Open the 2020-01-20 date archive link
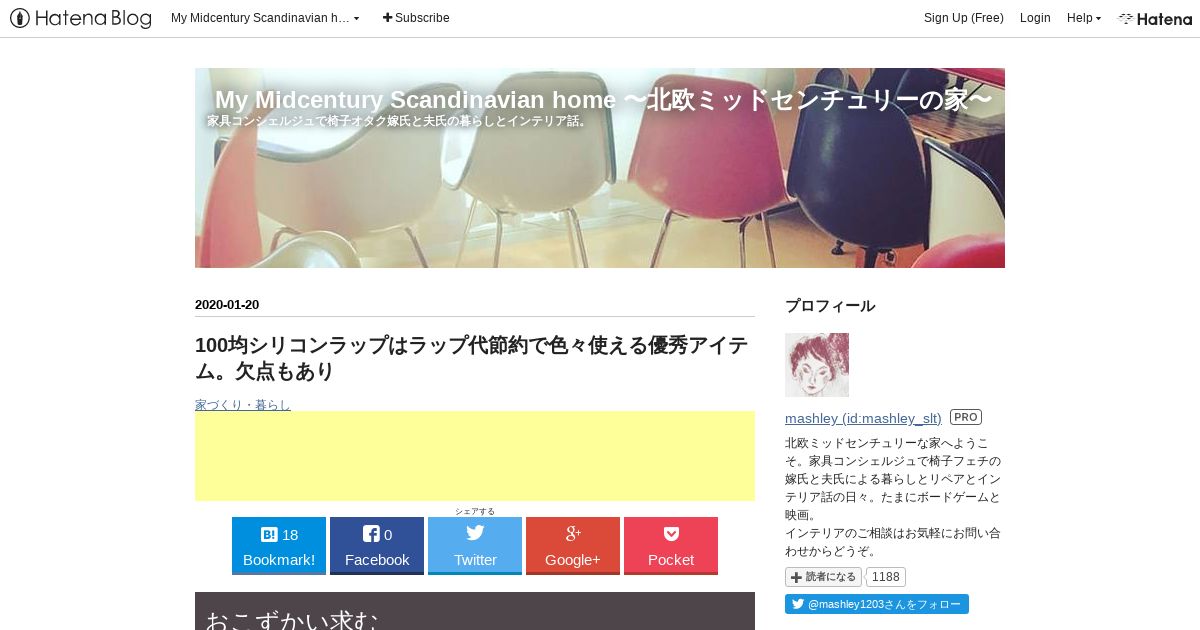The image size is (1200, 630). coord(227,305)
